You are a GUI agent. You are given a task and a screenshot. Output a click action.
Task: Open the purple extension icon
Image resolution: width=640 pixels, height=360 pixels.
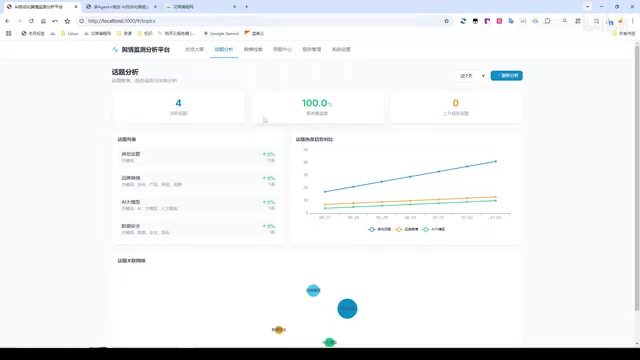(487, 21)
